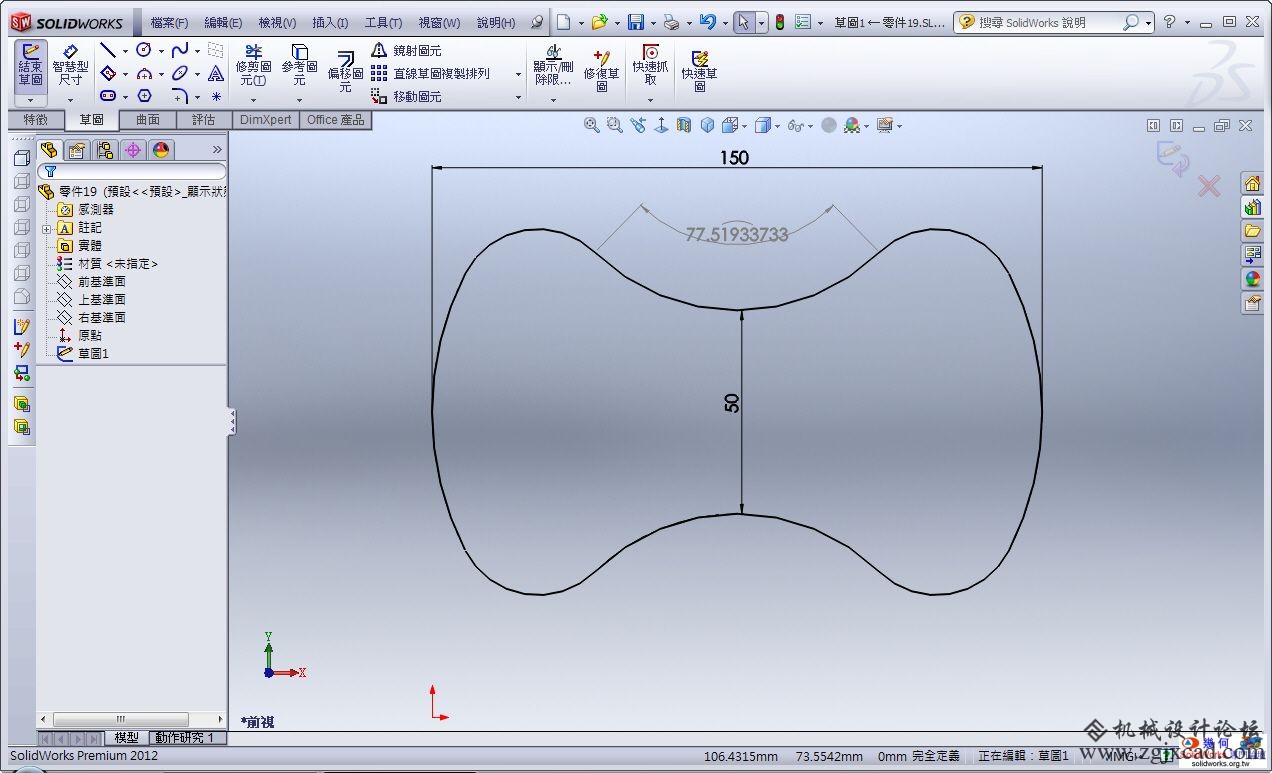Viewport: 1272px width, 773px height.
Task: Click the Zoom to Area view icon
Action: pyautogui.click(x=614, y=125)
